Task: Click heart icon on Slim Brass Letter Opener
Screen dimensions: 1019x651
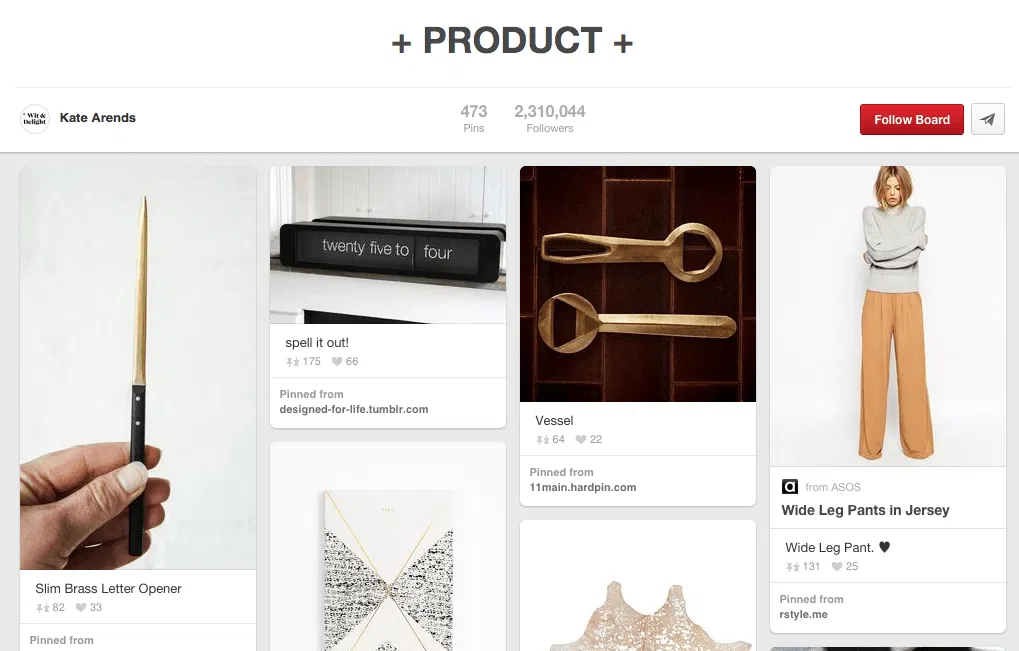Action: pyautogui.click(x=81, y=608)
